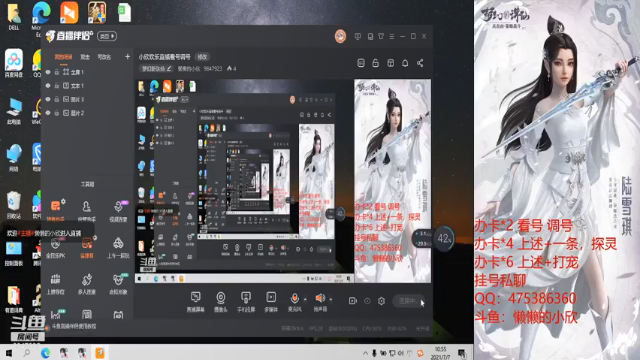Image resolution: width=640 pixels, height=360 pixels.
Task: Open the hamburger menu in the title bar
Action: click(392, 36)
